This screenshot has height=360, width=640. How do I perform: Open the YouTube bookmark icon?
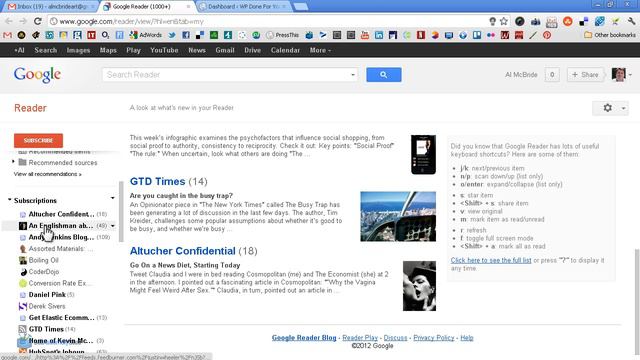point(365,35)
